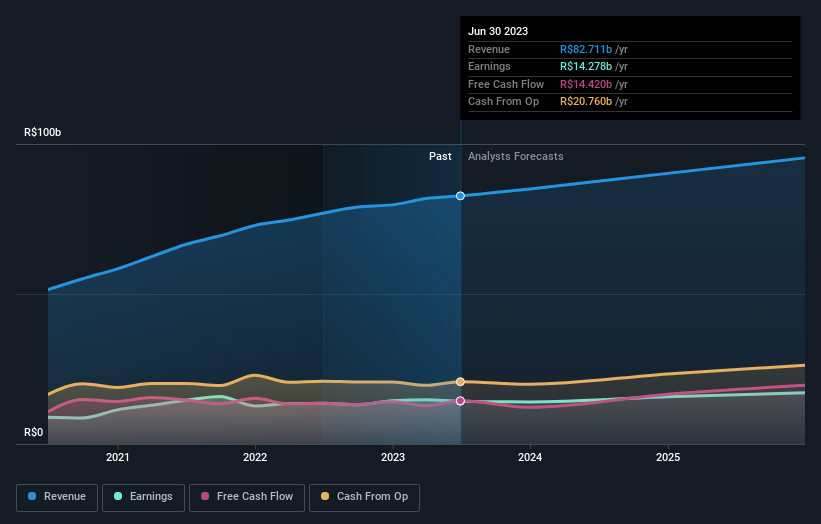This screenshot has height=524, width=821.
Task: Click the Earnings row label in tooltip
Action: click(x=489, y=66)
